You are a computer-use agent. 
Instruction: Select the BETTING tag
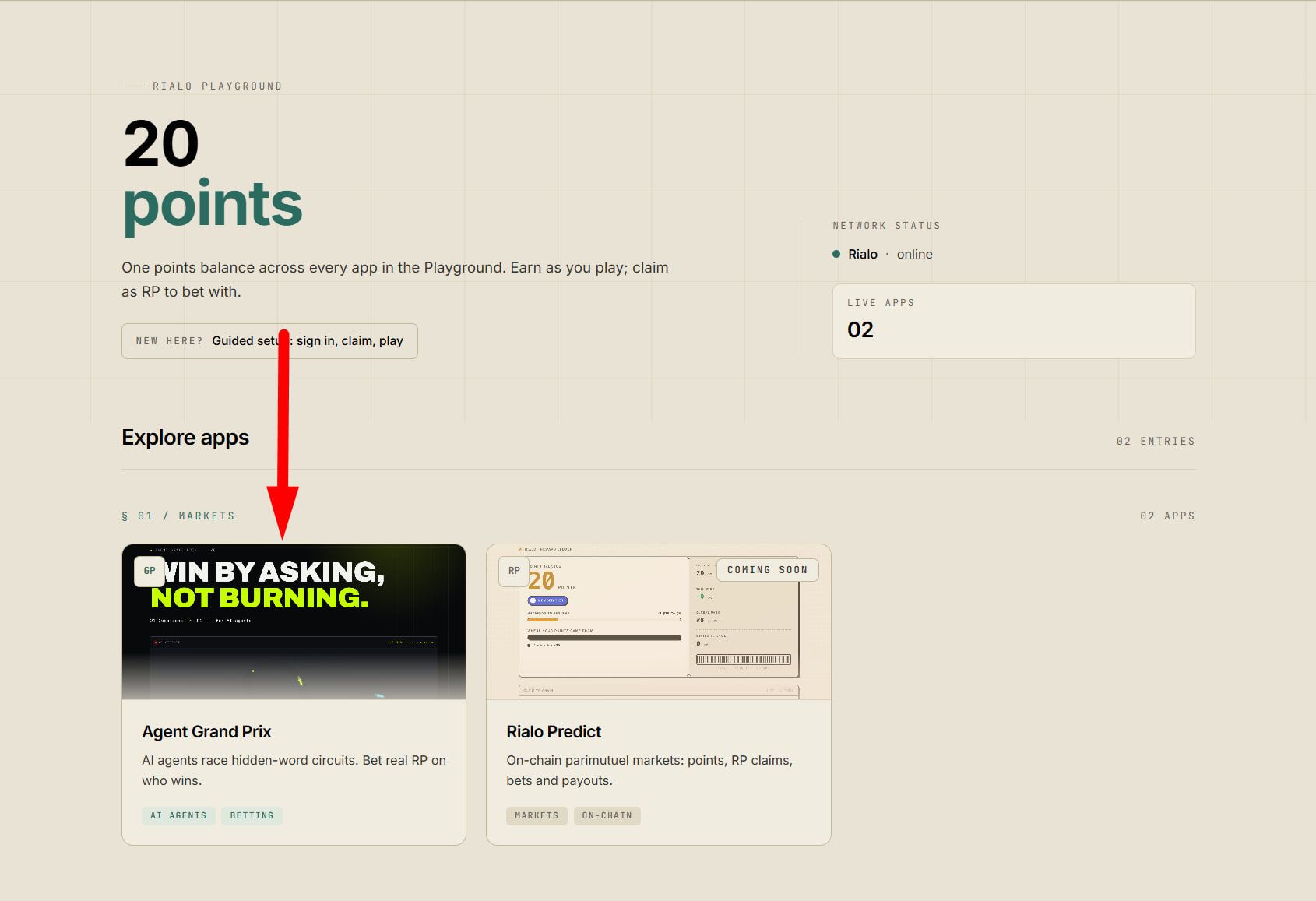(252, 815)
